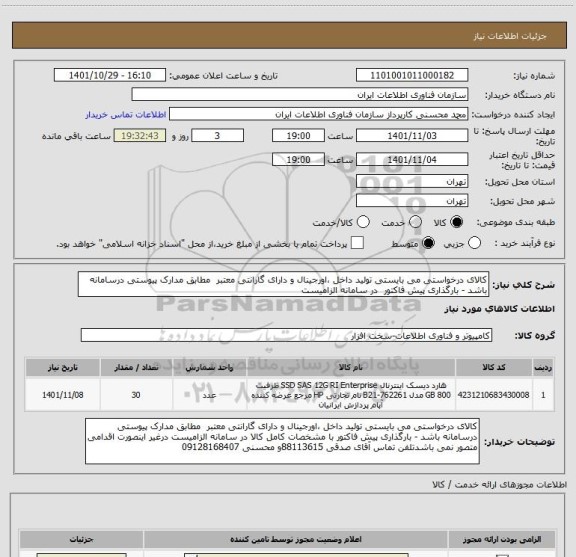Click the price validity time field 19:00
Image resolution: width=576 pixels, height=557 pixels.
pos(298,159)
